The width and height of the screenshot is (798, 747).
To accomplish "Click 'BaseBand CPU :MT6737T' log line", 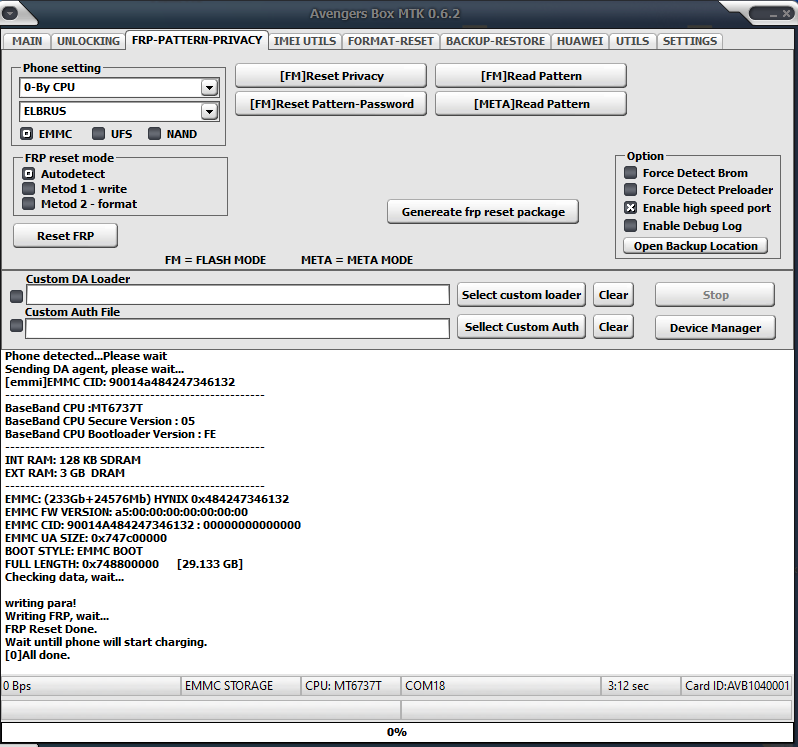I will [74, 408].
